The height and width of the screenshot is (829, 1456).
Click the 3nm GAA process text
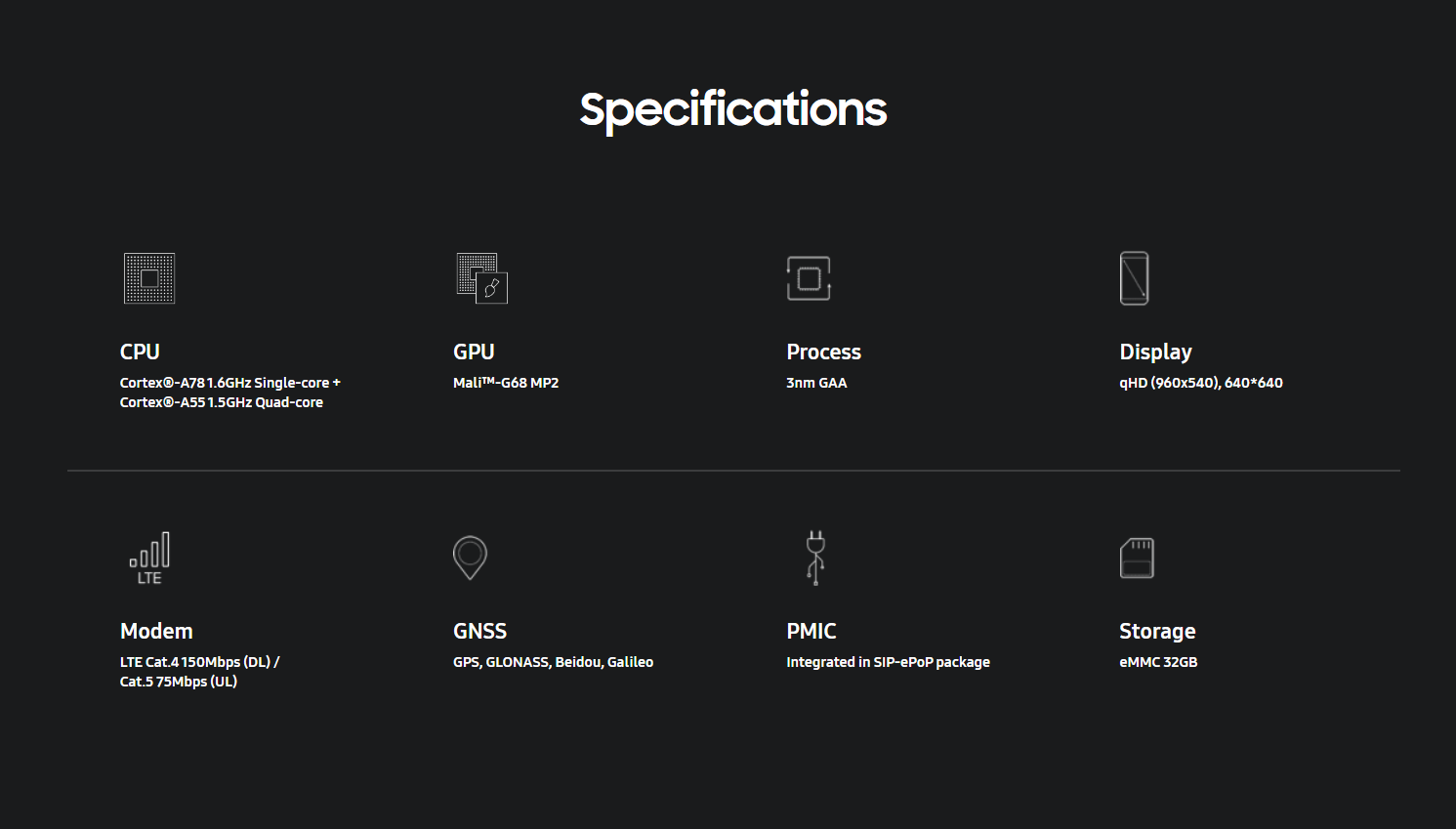click(816, 383)
